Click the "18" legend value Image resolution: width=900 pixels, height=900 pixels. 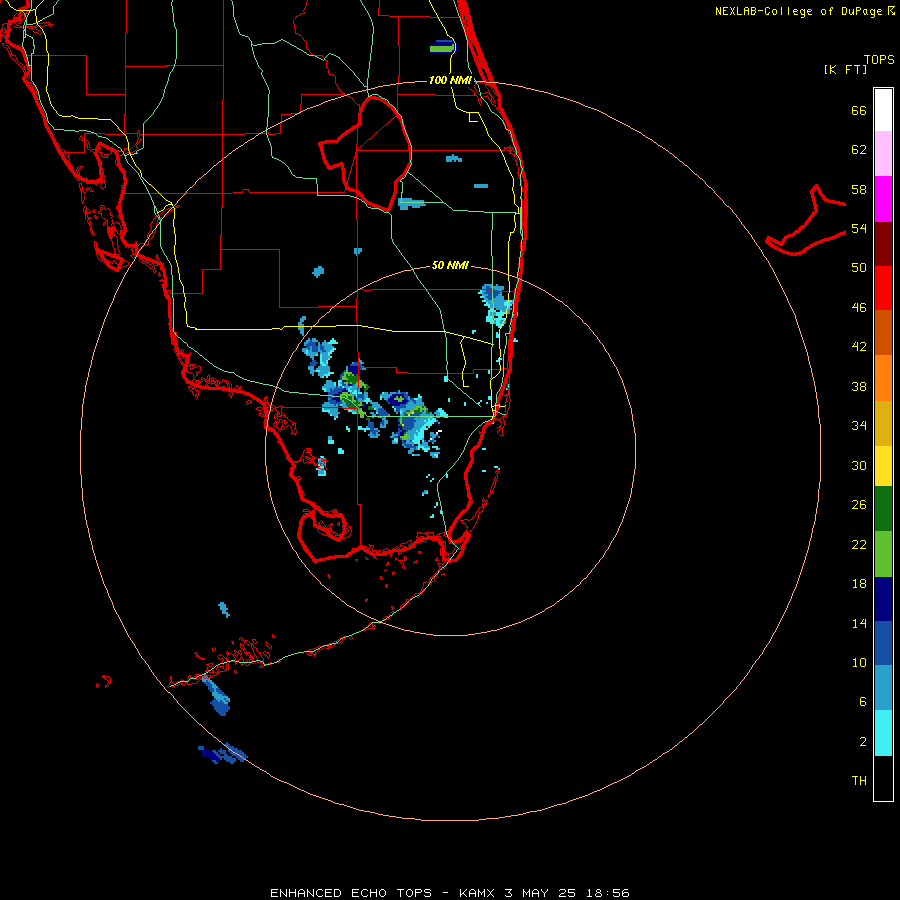(859, 584)
